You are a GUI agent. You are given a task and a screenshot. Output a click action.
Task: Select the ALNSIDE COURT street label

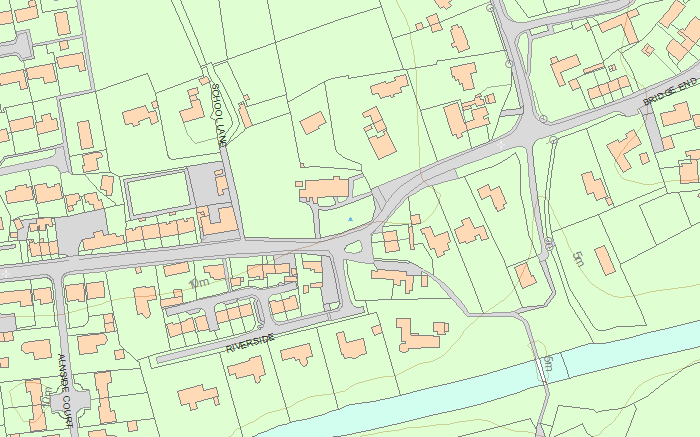click(66, 391)
